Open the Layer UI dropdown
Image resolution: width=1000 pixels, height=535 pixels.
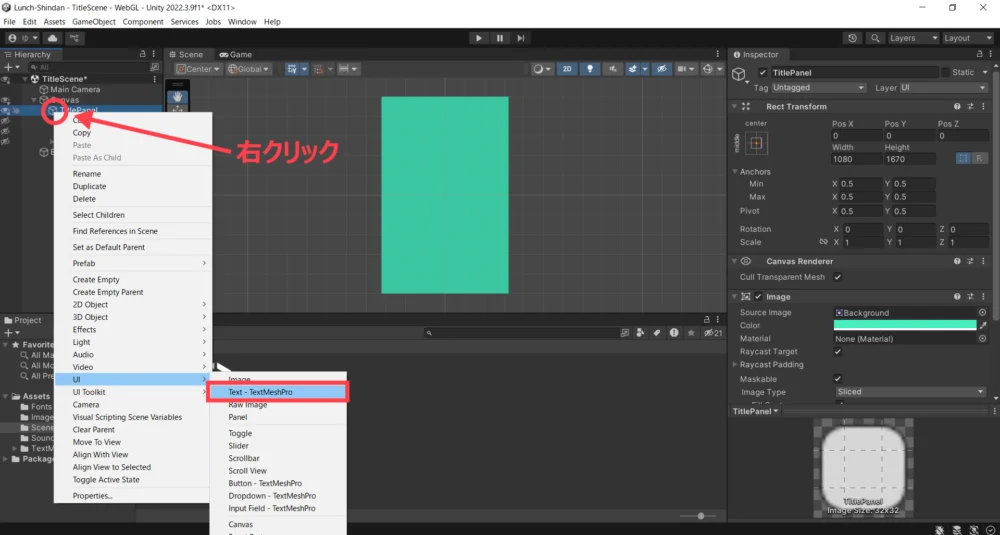coord(943,88)
